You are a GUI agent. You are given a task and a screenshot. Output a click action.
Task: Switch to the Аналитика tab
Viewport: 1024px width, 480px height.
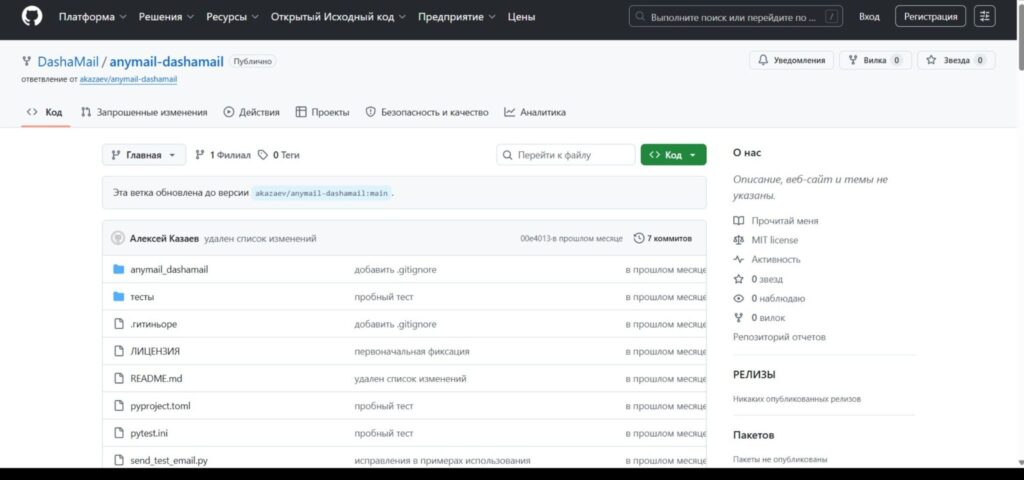[535, 112]
